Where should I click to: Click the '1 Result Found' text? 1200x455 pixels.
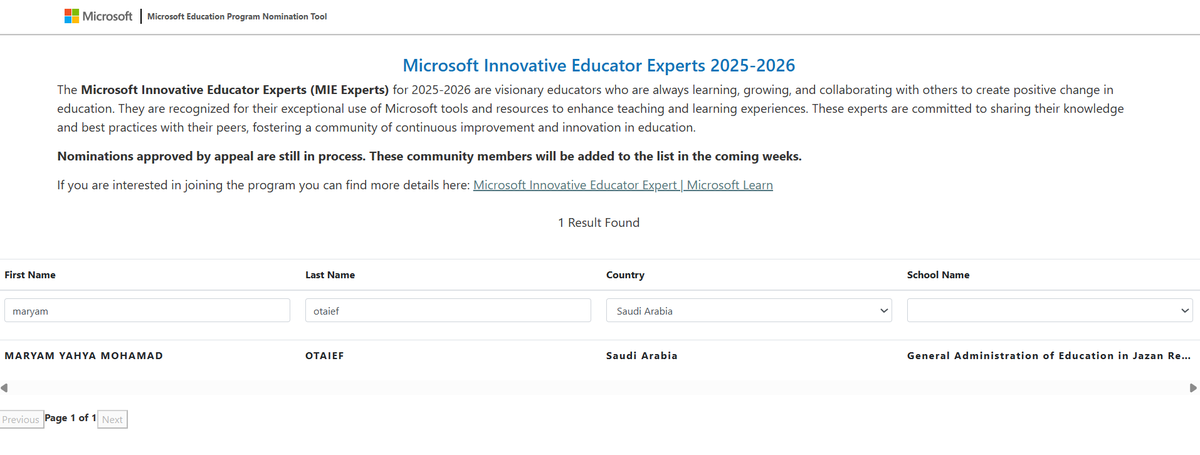[599, 222]
